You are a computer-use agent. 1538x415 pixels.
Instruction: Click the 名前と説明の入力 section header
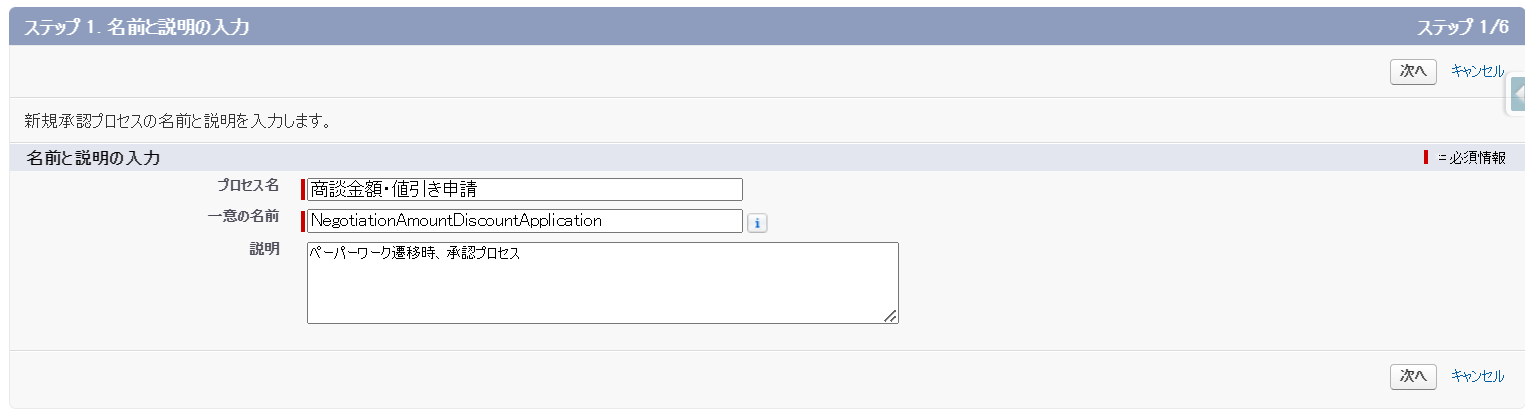tap(93, 158)
